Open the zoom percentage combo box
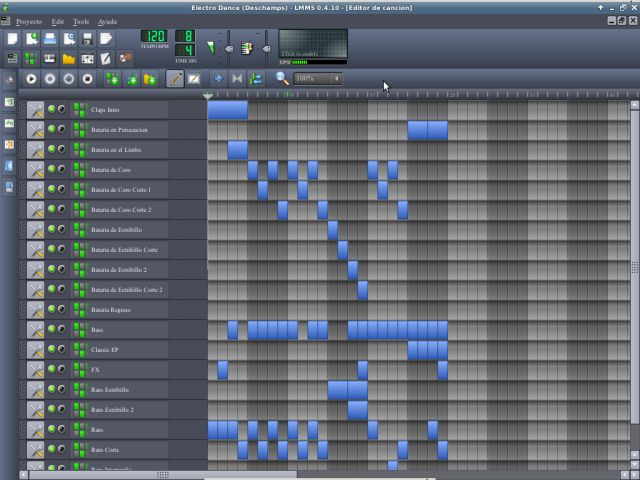Image resolution: width=640 pixels, height=480 pixels. click(318, 78)
